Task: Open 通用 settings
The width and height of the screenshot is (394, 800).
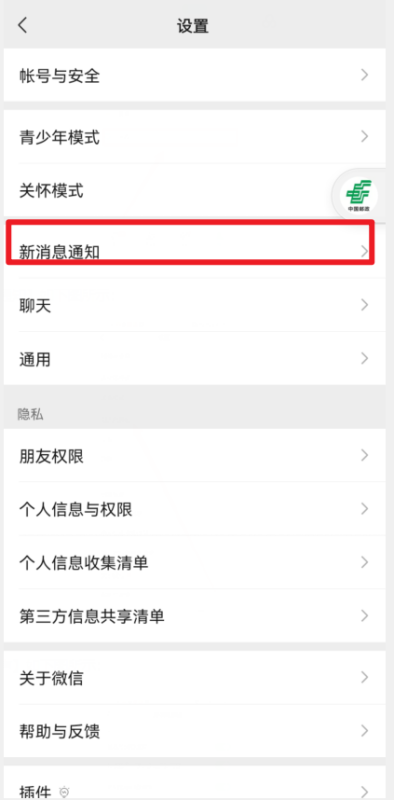Action: [194, 359]
